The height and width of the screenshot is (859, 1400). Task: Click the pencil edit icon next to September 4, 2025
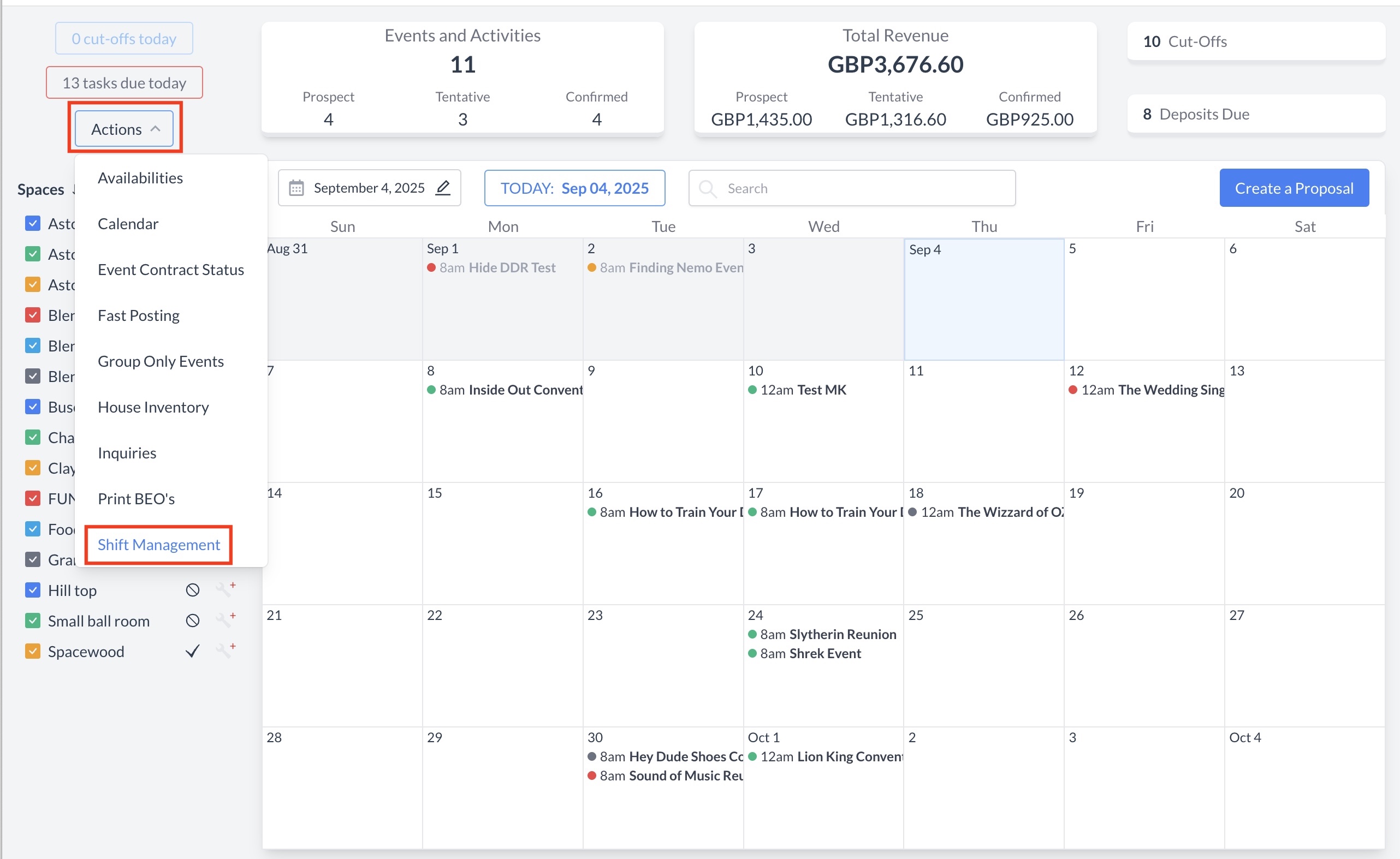tap(443, 188)
